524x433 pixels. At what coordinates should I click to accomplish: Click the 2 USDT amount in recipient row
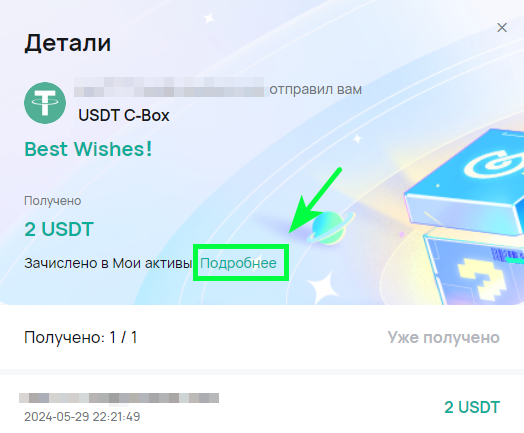click(x=472, y=408)
